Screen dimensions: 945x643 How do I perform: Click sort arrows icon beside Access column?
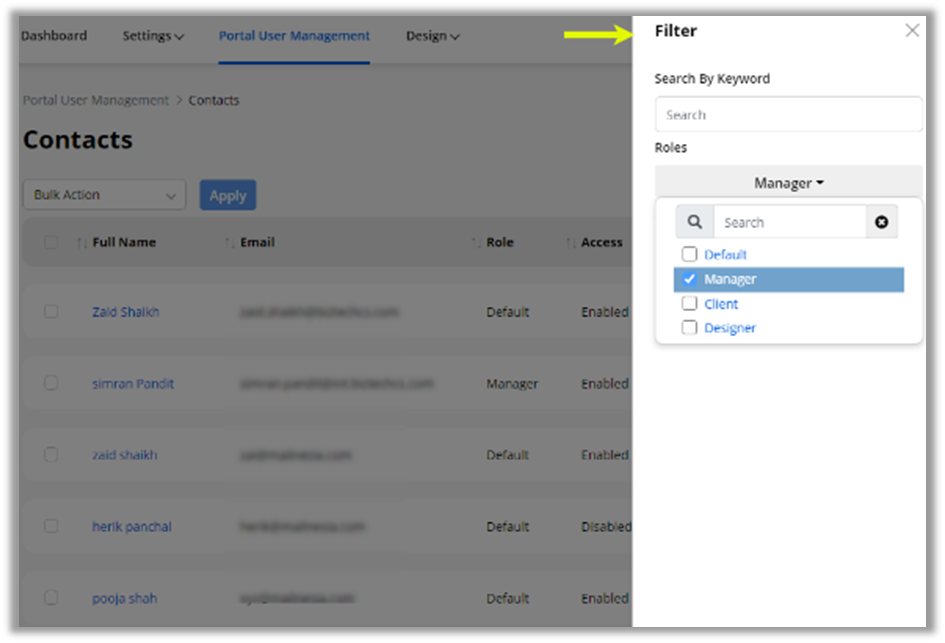pos(571,243)
